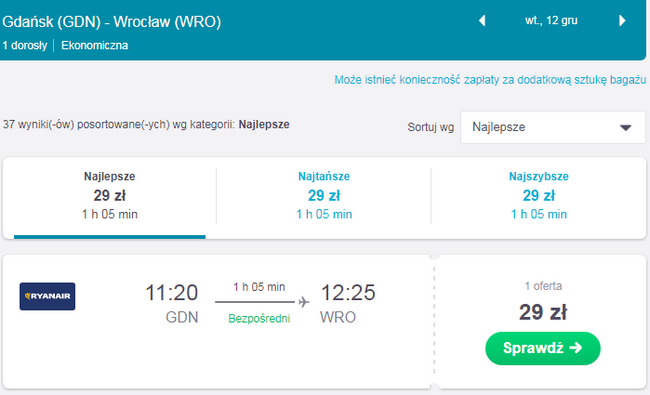Go to next day with right arrow

[x=622, y=21]
